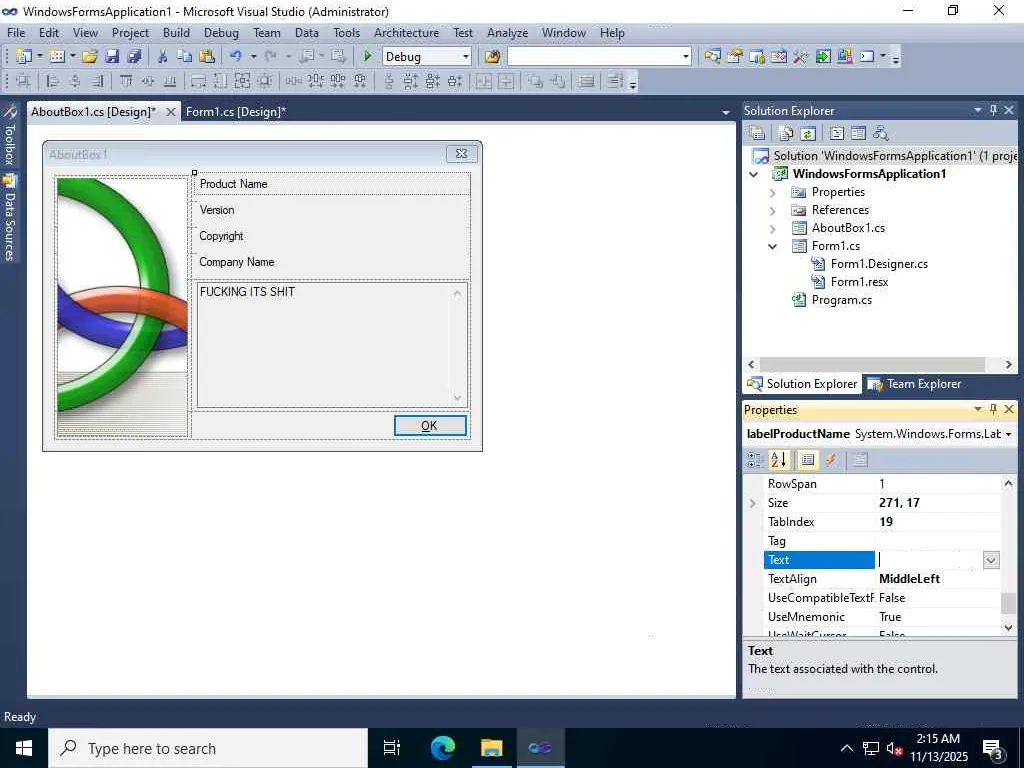Open the Debug configuration dropdown
Viewport: 1024px width, 768px height.
point(466,57)
